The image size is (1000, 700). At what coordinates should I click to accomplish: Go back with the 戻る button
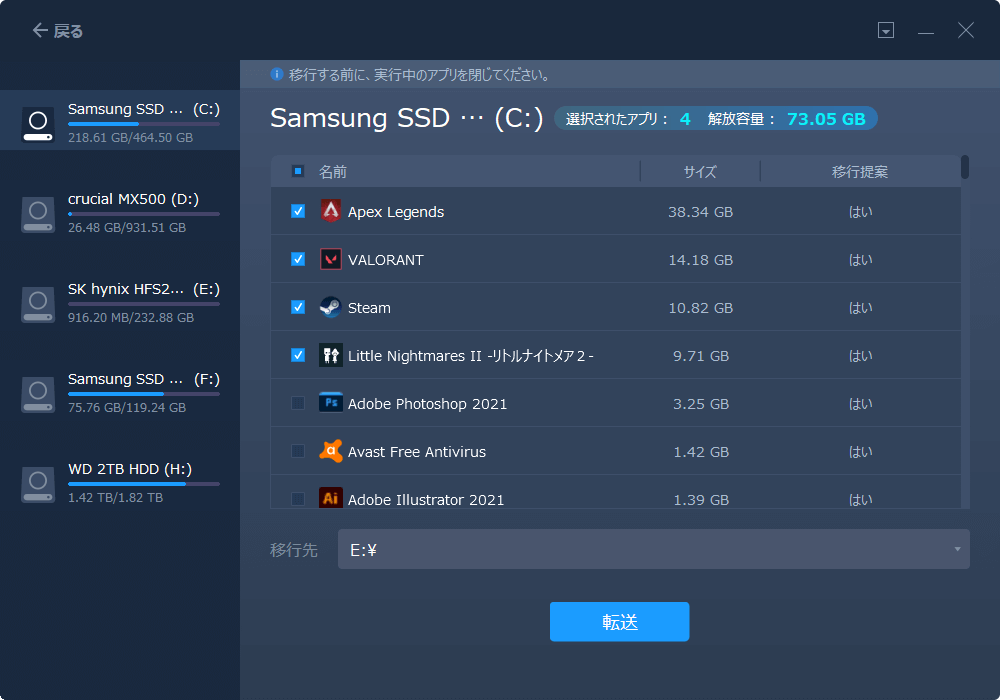[57, 31]
